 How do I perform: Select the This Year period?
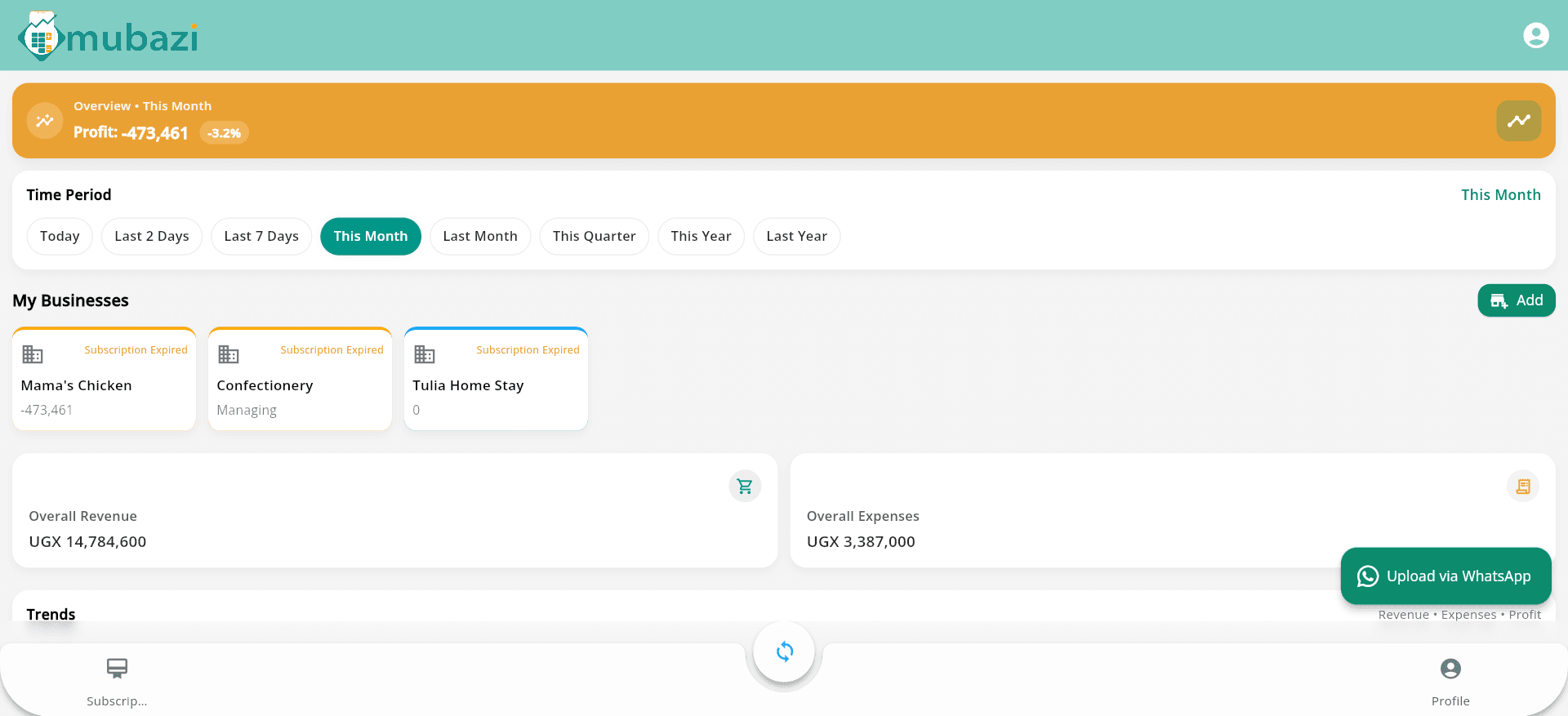702,237
